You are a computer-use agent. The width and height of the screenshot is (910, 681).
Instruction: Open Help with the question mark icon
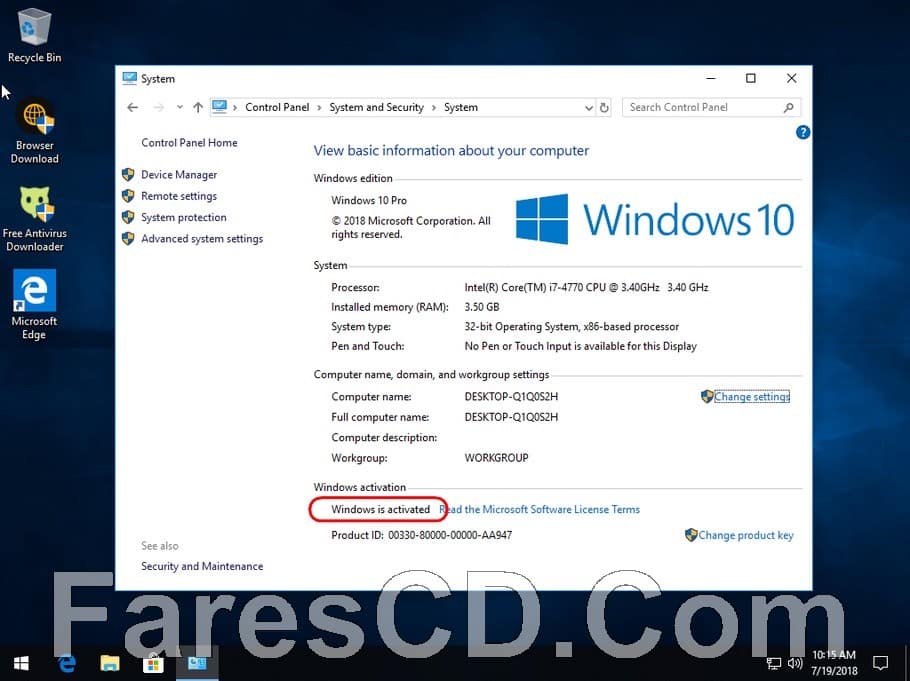pos(803,132)
